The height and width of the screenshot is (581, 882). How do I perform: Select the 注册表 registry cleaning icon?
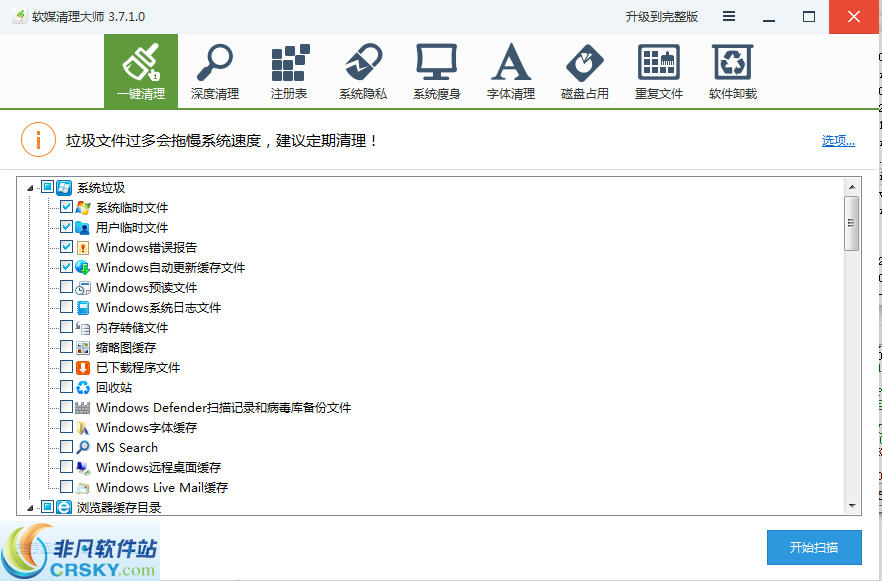(x=289, y=70)
